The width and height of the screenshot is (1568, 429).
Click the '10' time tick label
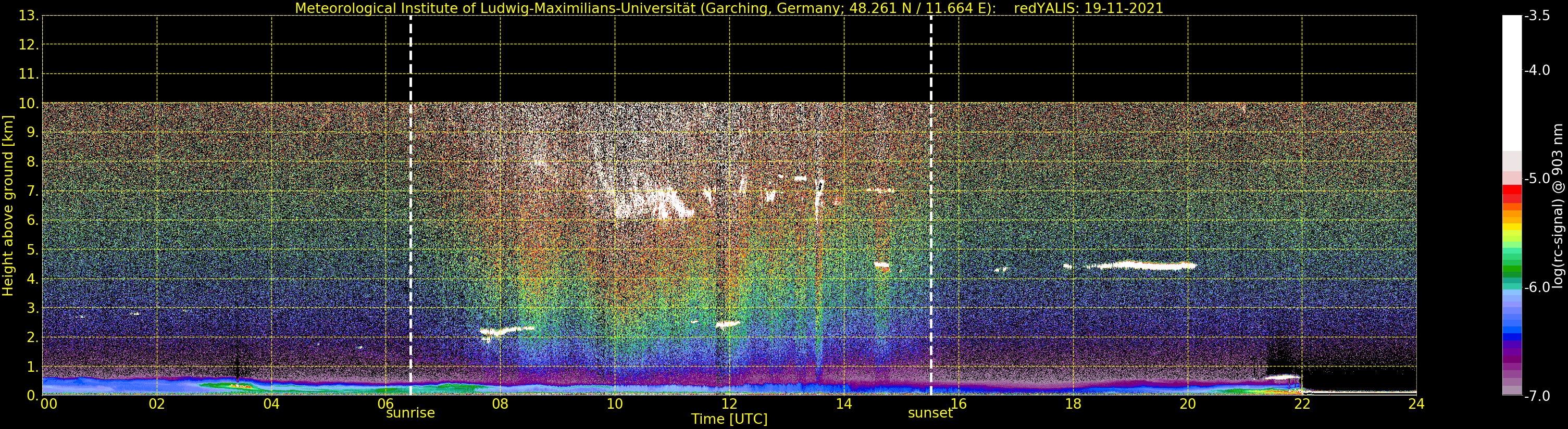(615, 403)
